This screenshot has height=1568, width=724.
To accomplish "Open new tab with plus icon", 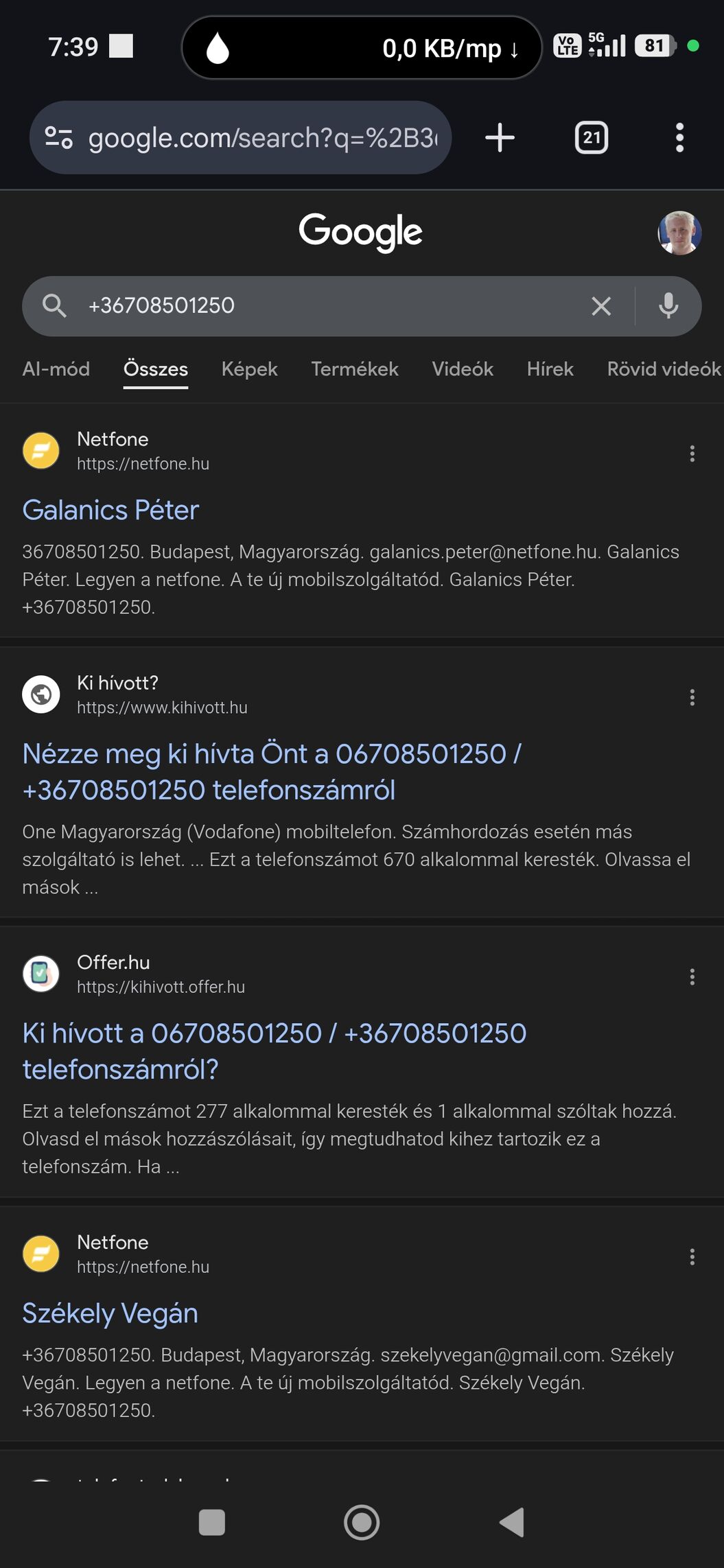I will (x=500, y=138).
